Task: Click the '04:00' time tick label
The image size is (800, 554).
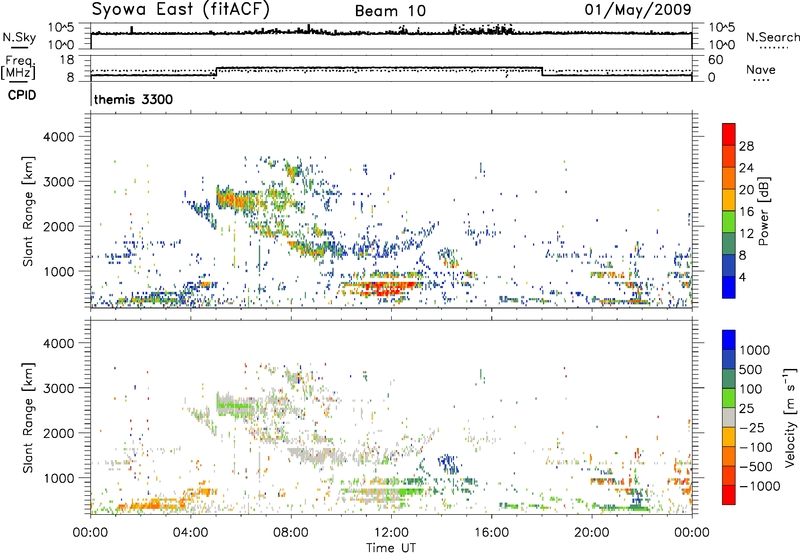Action: [190, 533]
